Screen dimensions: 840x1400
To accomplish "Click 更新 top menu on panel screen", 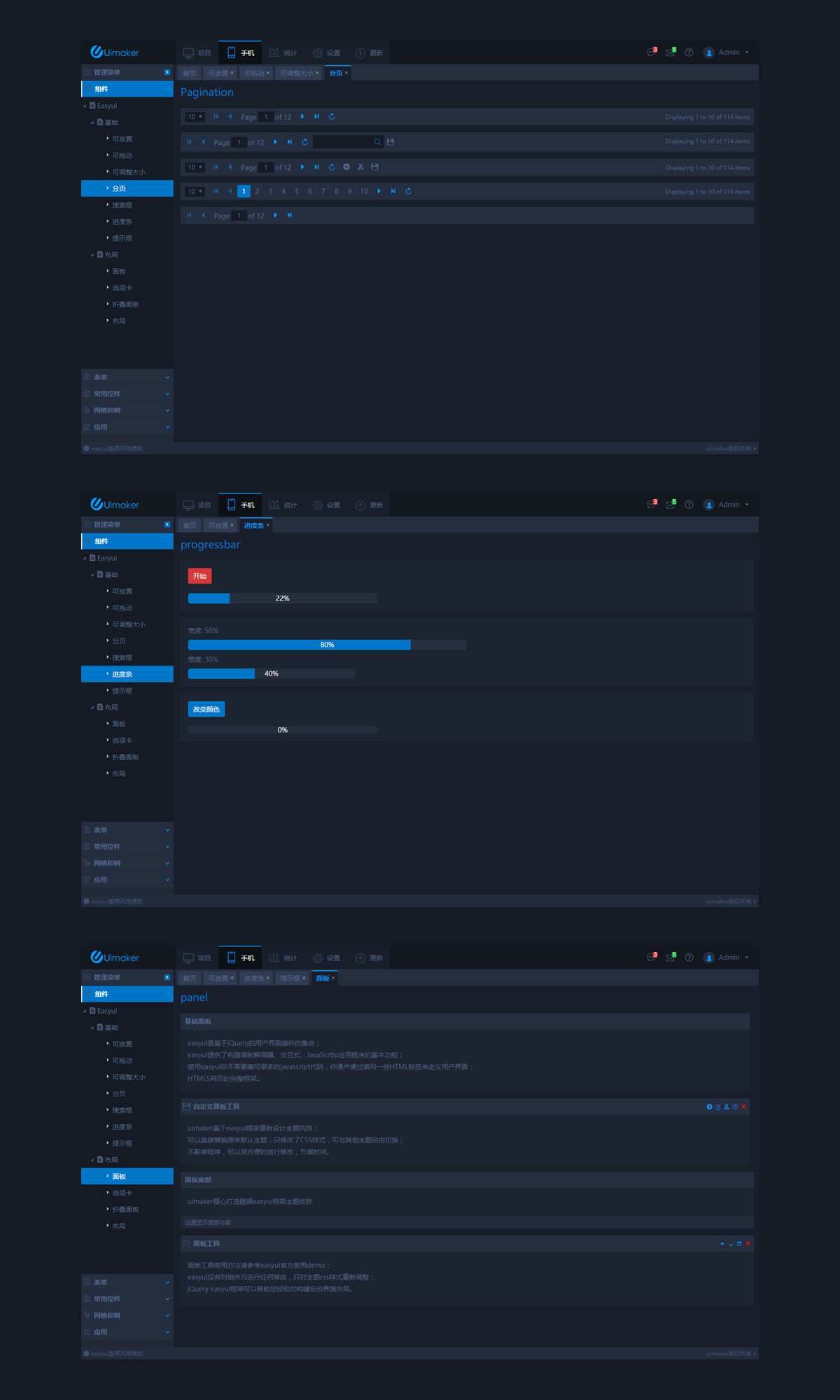I will click(x=369, y=958).
